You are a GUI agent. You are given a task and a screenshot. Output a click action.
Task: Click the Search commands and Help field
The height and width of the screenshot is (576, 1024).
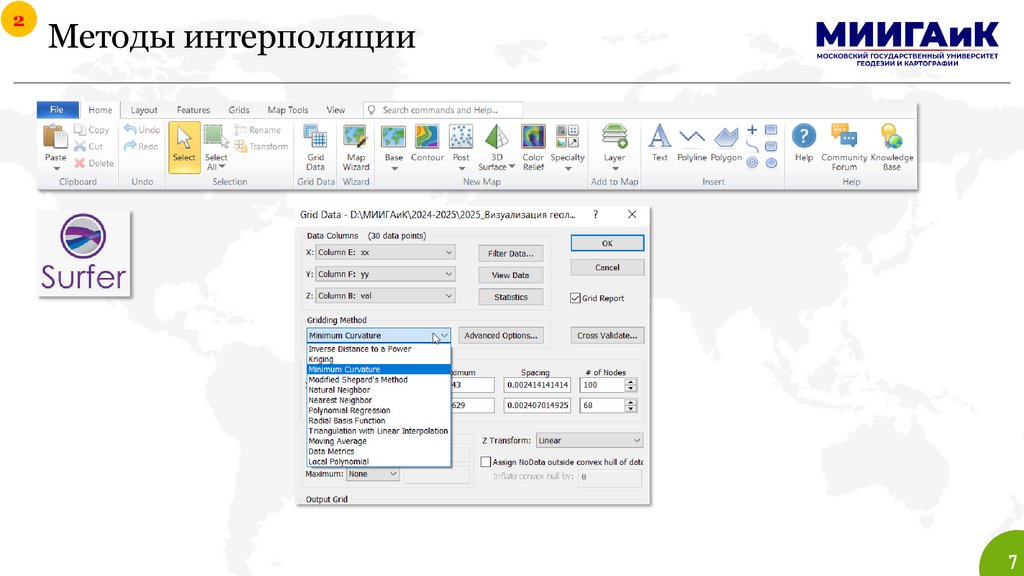coord(443,110)
